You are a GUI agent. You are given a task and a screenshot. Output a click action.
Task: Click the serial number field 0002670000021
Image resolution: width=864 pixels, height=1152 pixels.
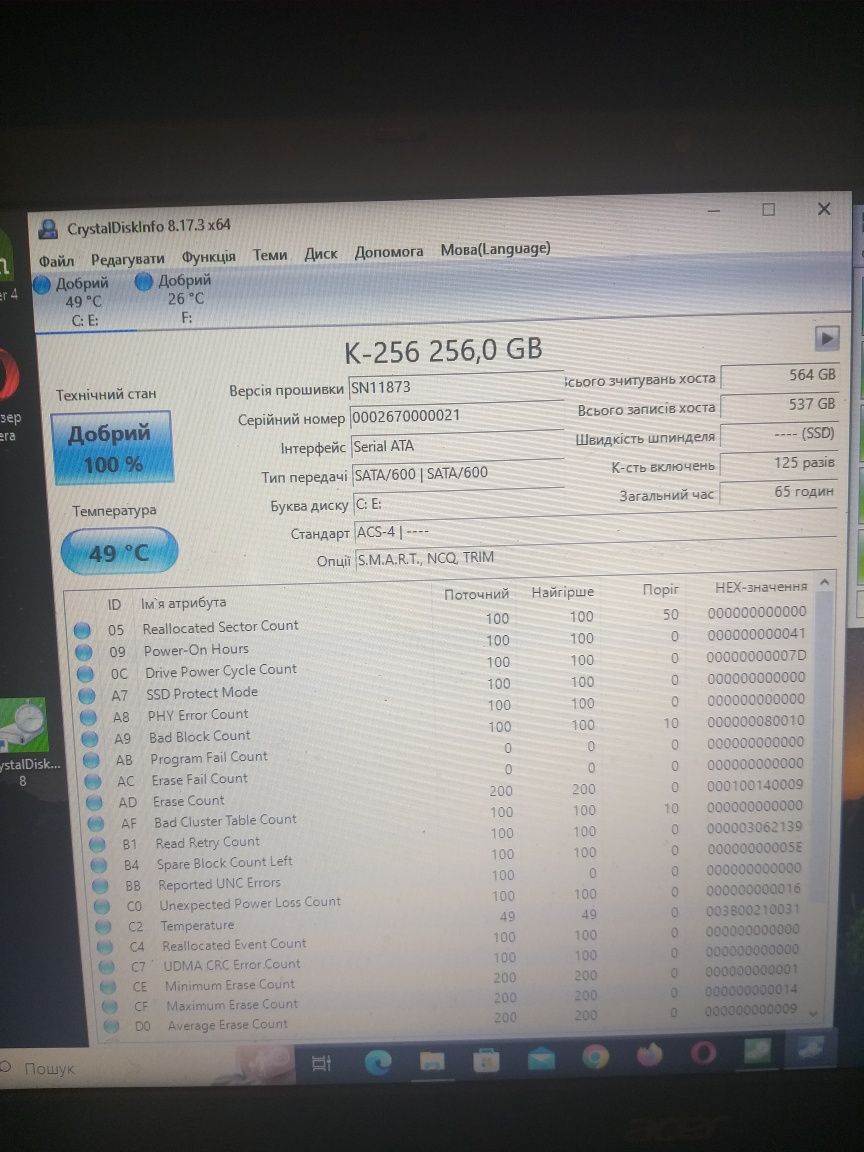[x=456, y=415]
